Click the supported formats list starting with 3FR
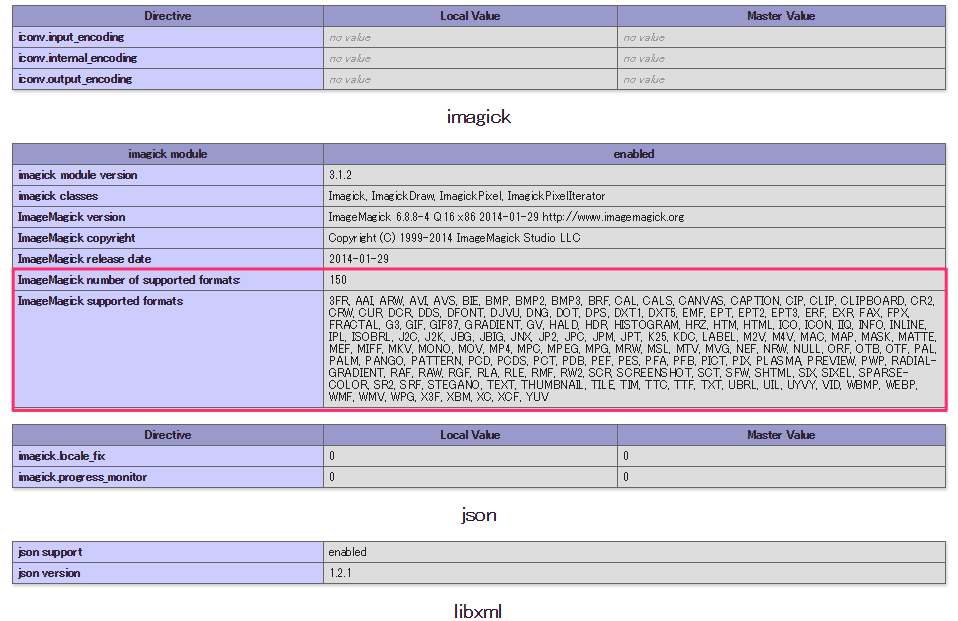The height and width of the screenshot is (621, 958). pos(632,348)
